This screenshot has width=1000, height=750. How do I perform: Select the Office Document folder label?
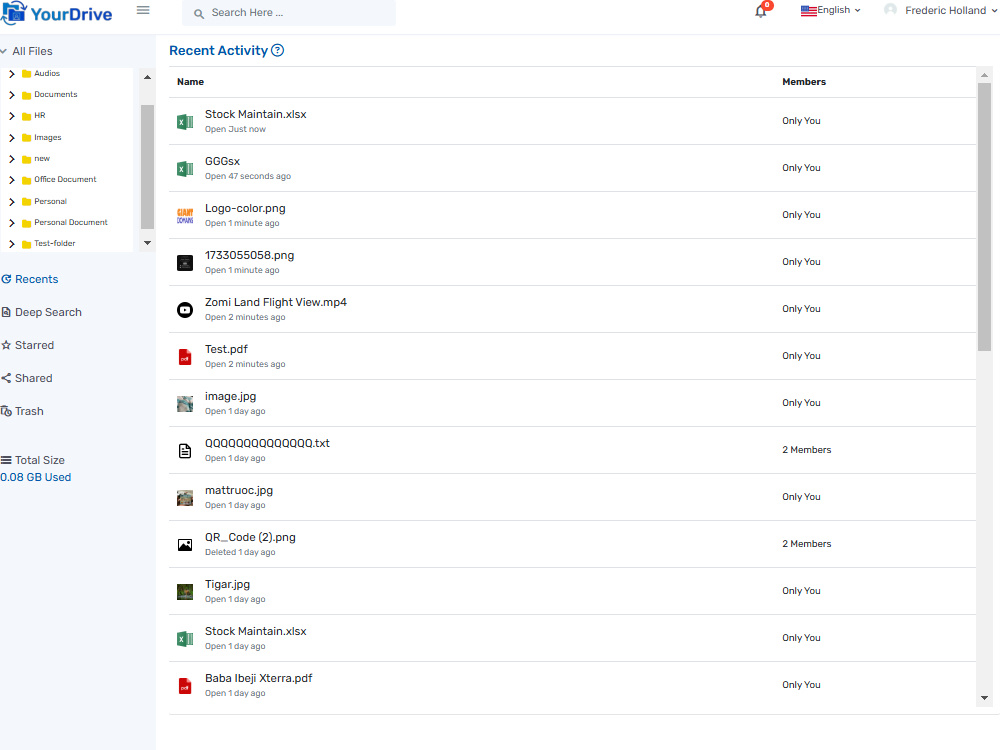65,179
